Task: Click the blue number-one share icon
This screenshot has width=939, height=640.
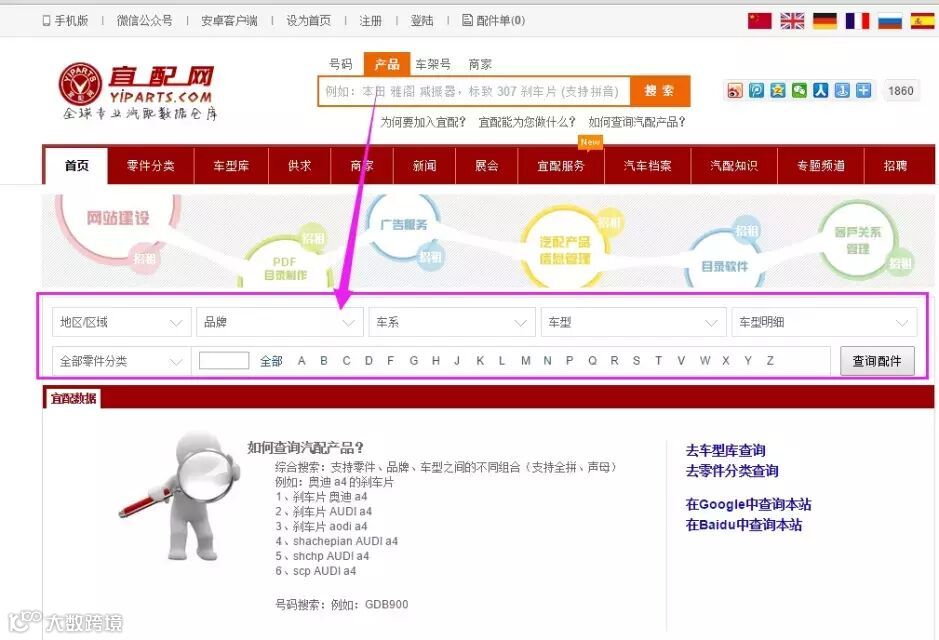Action: (842, 90)
